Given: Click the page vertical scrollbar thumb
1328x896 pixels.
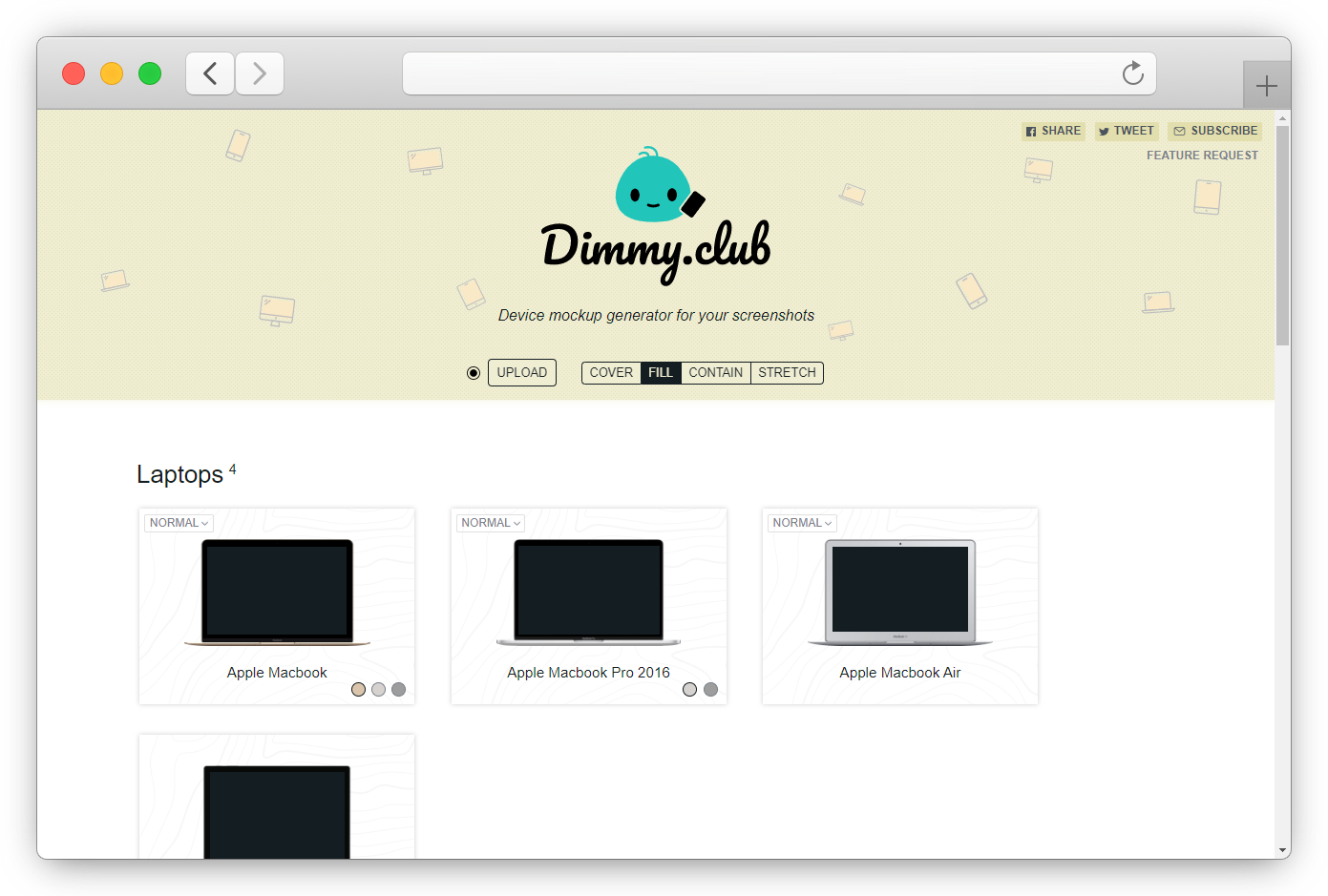Looking at the screenshot, I should [x=1282, y=235].
